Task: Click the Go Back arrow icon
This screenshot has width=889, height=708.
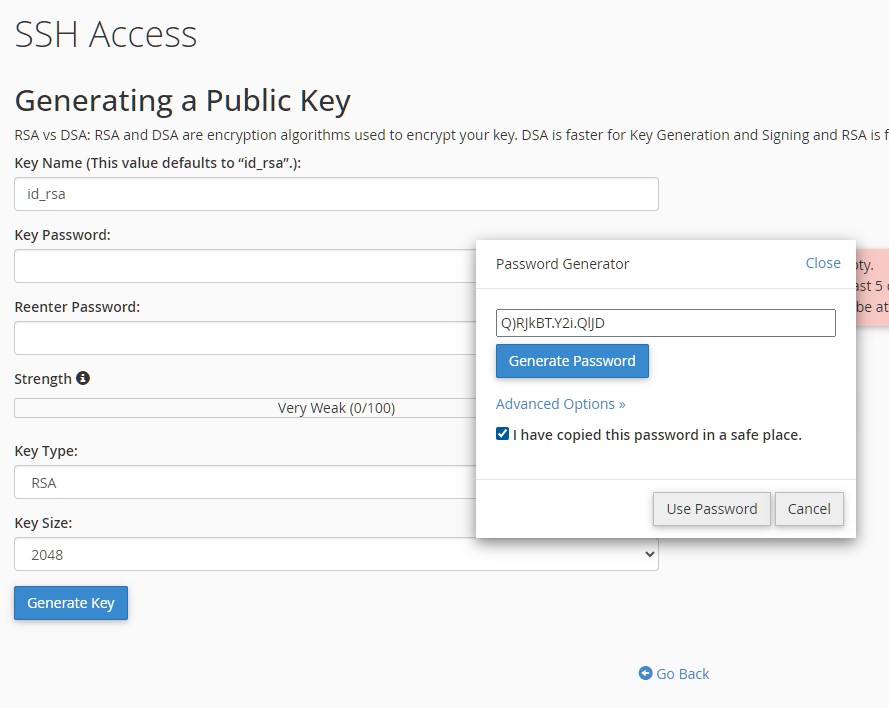Action: 645,674
